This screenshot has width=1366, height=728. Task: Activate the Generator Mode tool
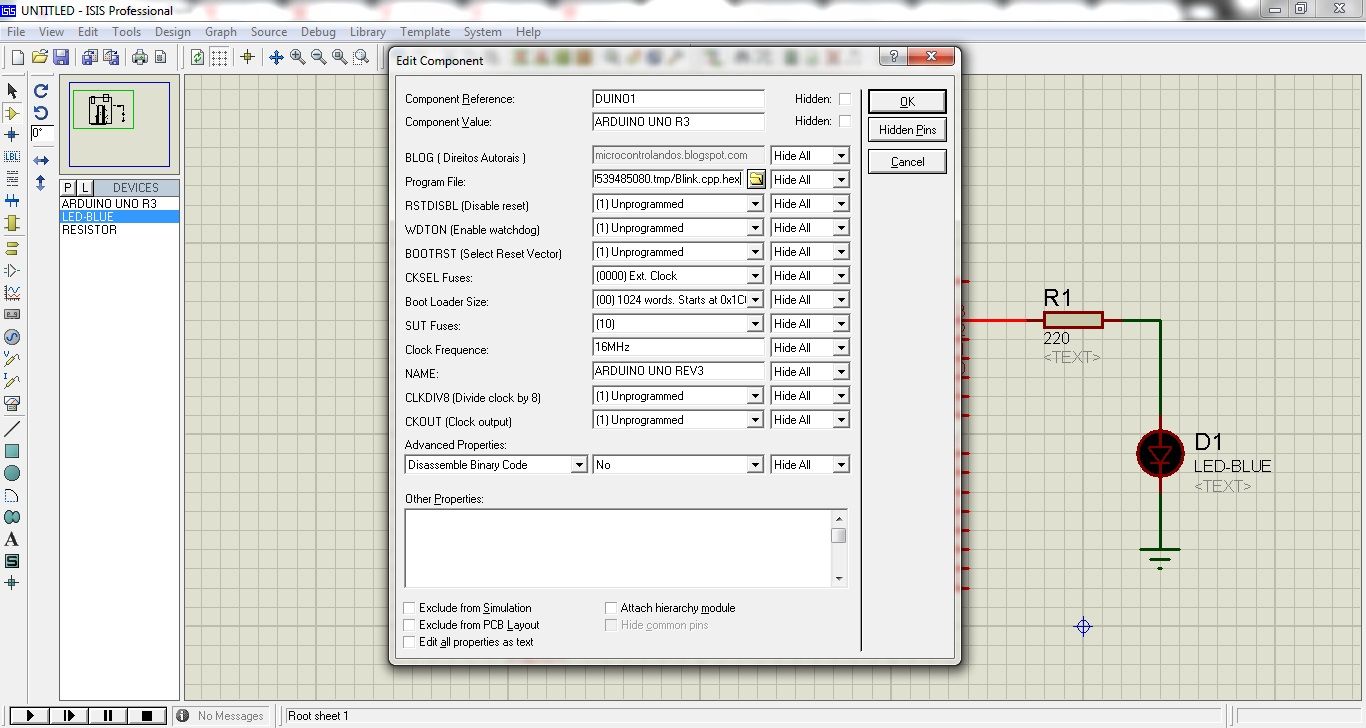tap(13, 337)
